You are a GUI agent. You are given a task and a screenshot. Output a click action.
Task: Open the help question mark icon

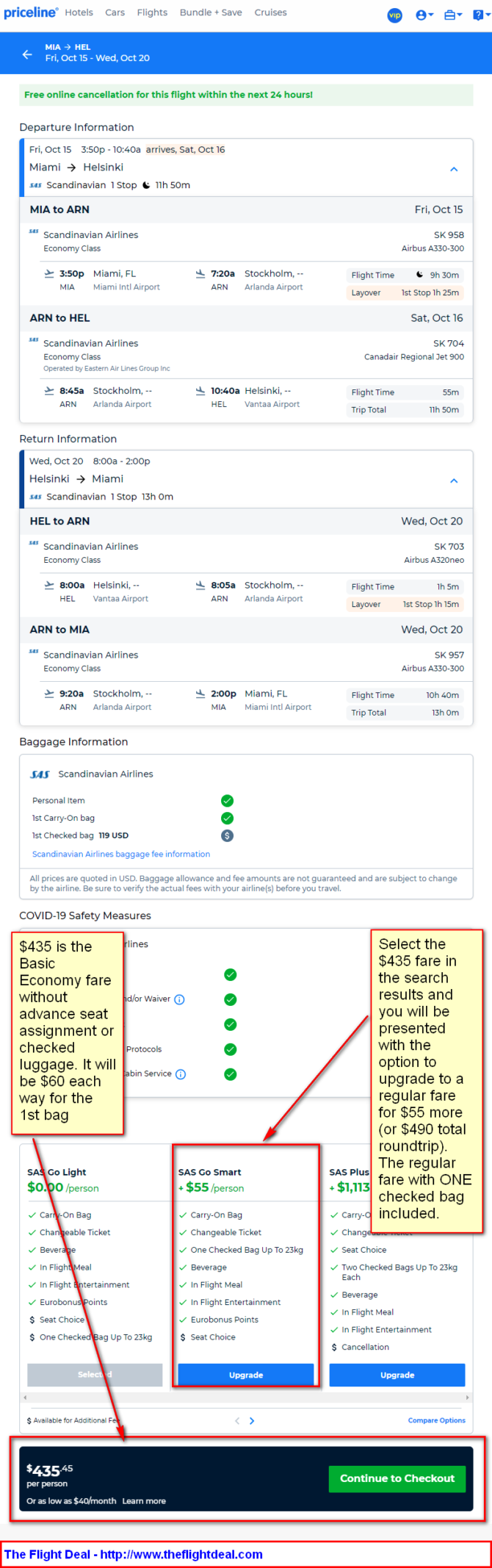(x=480, y=15)
